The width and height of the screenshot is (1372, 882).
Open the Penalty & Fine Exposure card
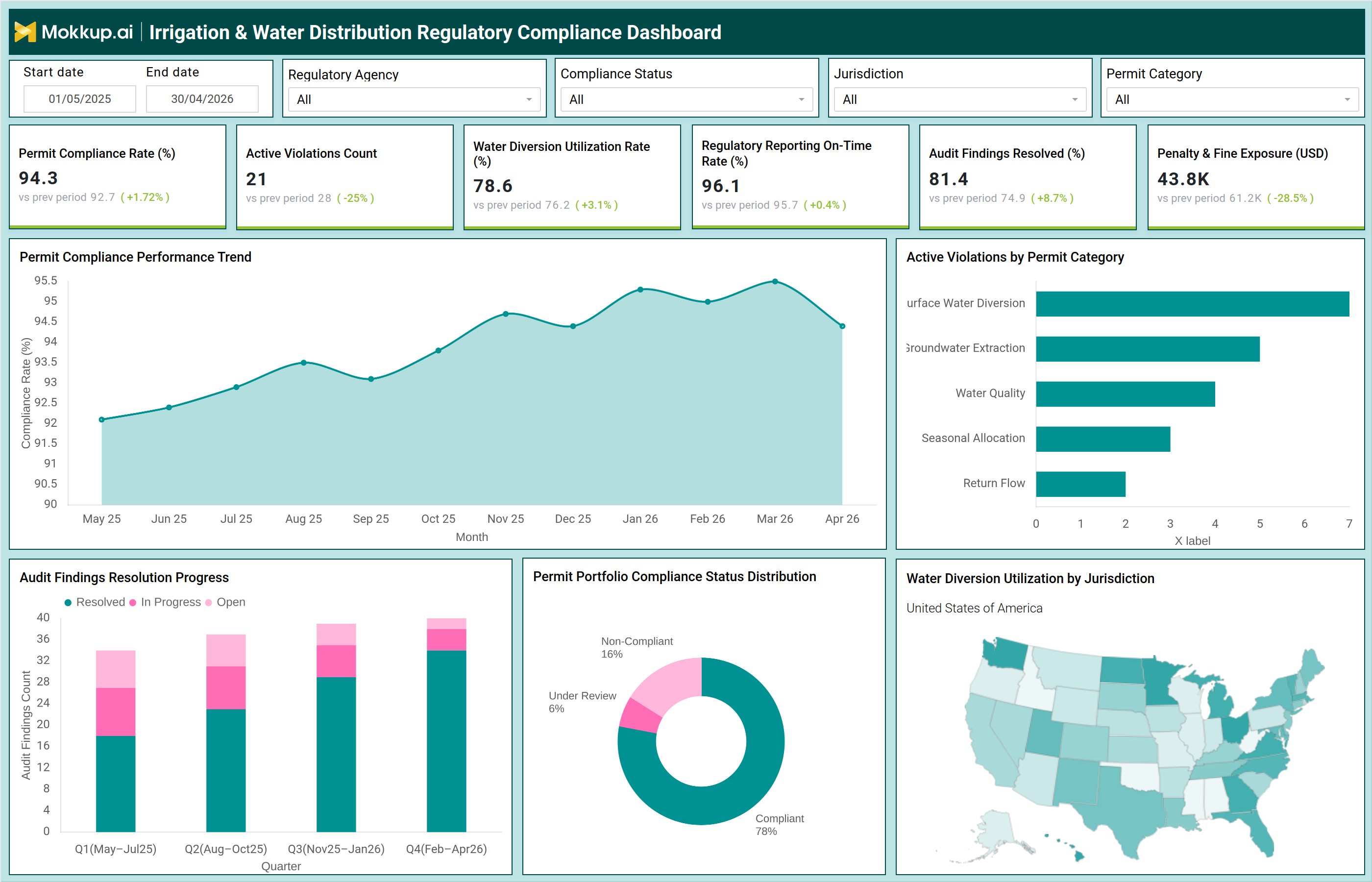point(1256,176)
